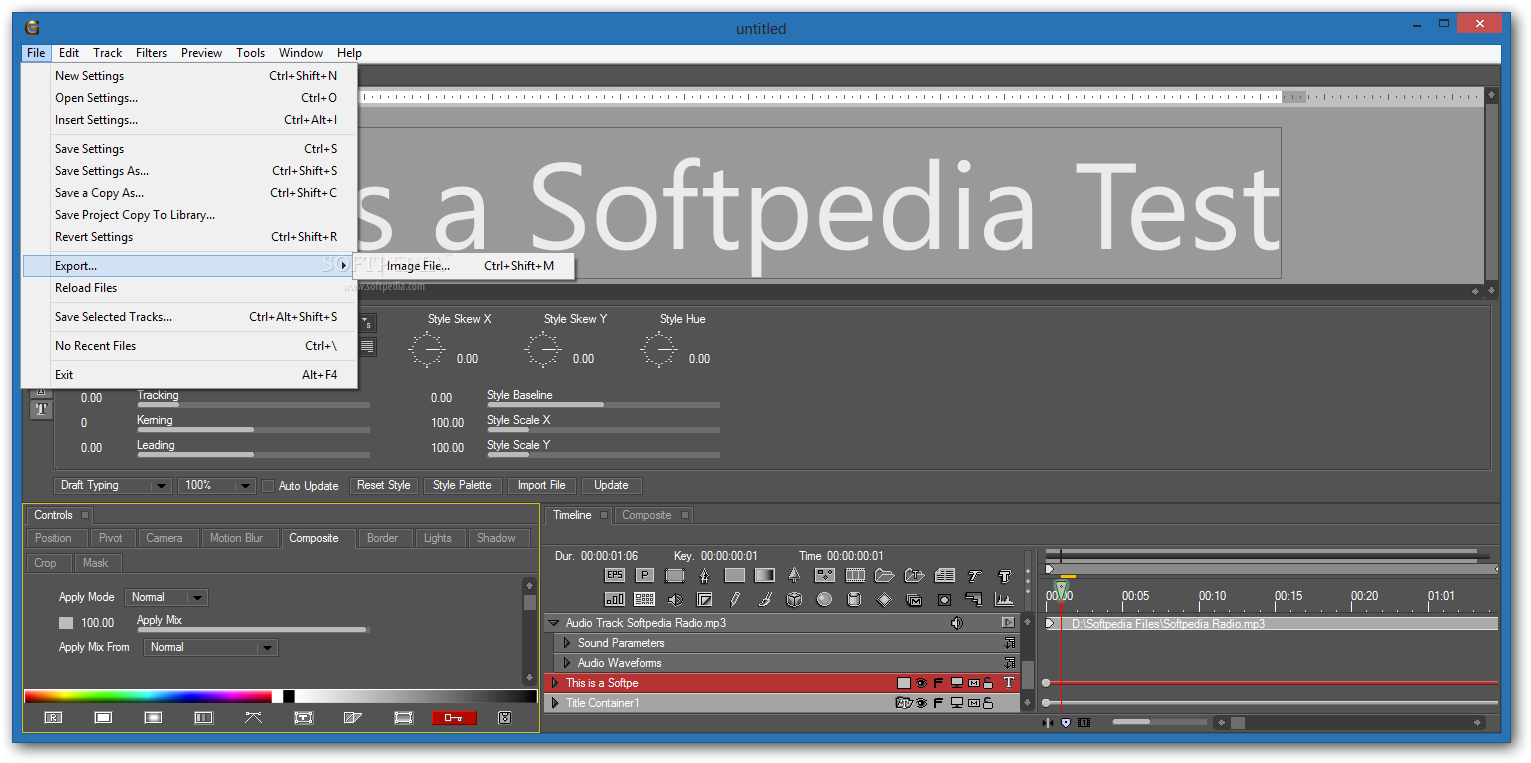Toggle lock on This is a Softpe track
1531x763 pixels.
pyautogui.click(x=988, y=683)
